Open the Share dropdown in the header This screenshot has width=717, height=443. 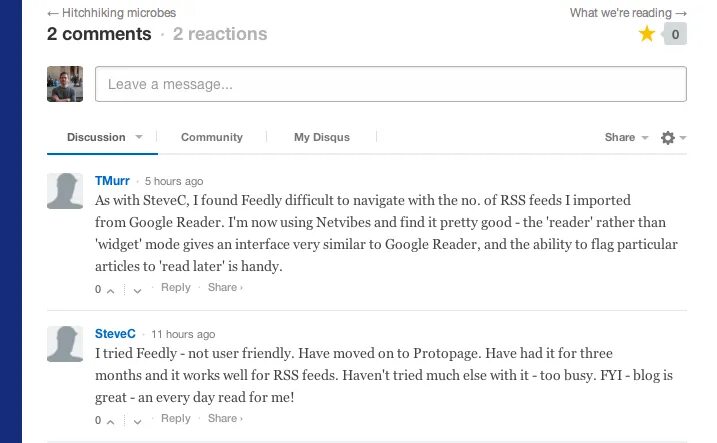tap(626, 137)
